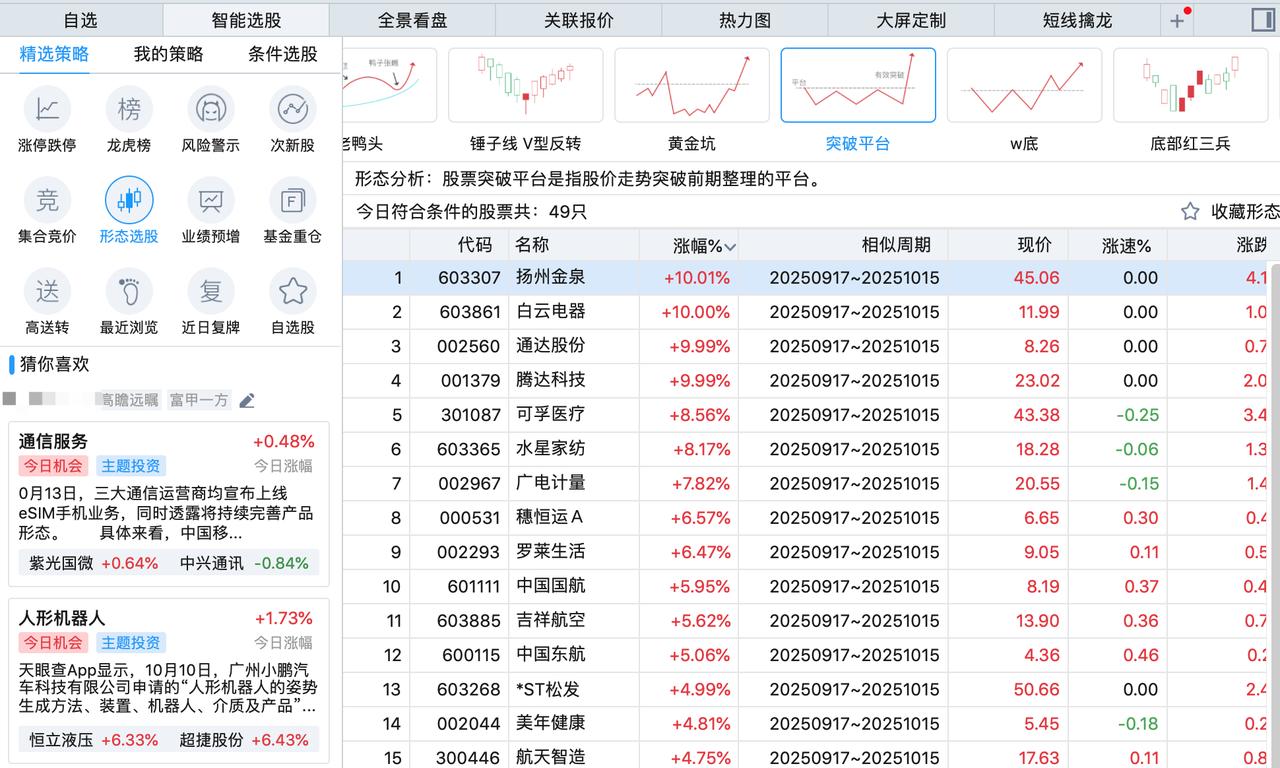
Task: Open the 次新股 icon
Action: coord(292,108)
